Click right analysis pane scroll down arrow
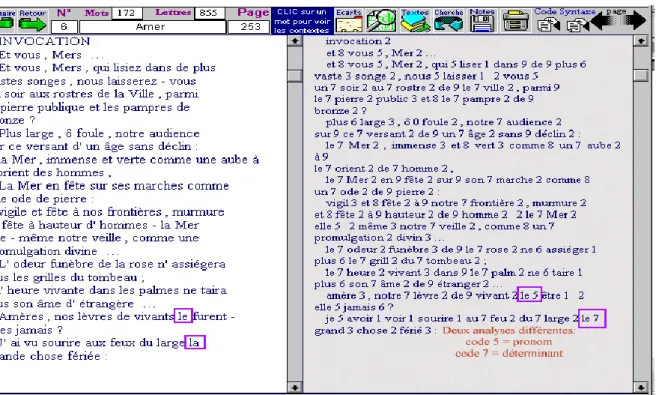 (x=641, y=387)
